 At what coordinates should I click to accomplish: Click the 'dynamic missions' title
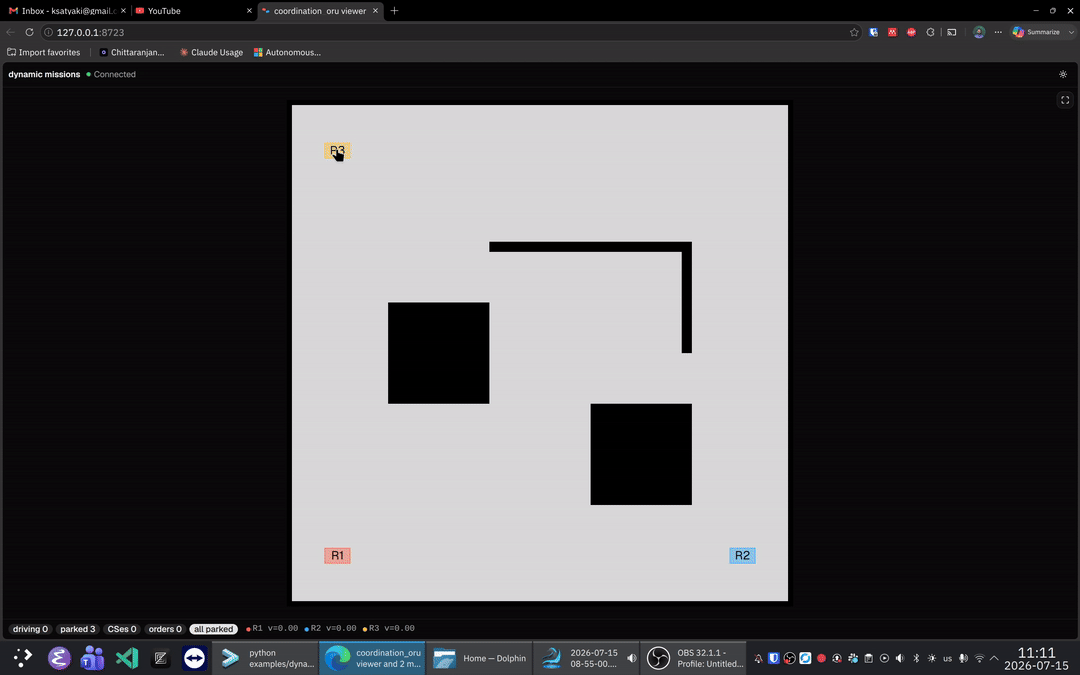(x=44, y=74)
